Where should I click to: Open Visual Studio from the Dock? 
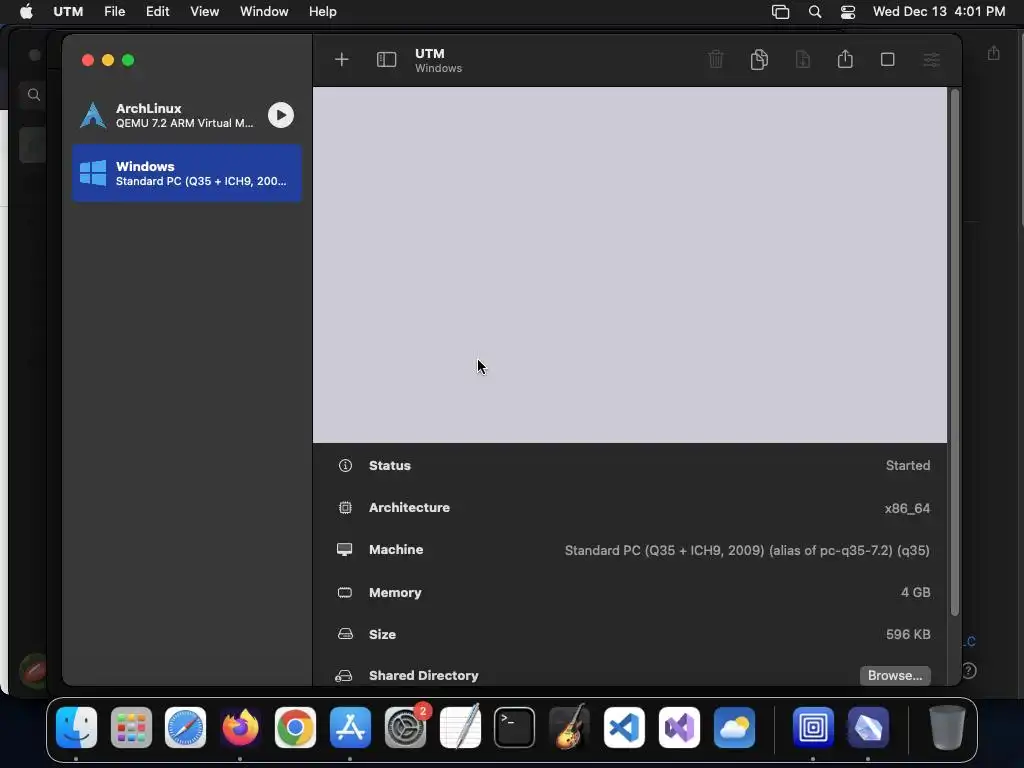(x=679, y=728)
